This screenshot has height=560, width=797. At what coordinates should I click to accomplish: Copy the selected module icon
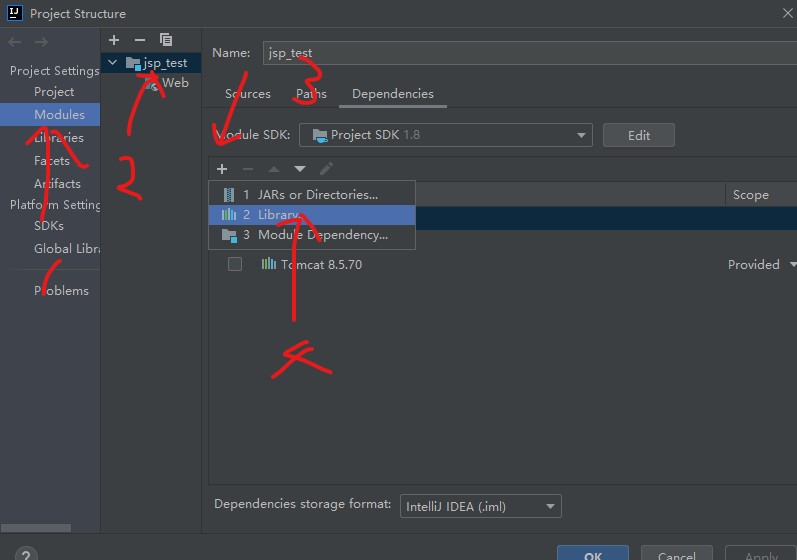(166, 40)
